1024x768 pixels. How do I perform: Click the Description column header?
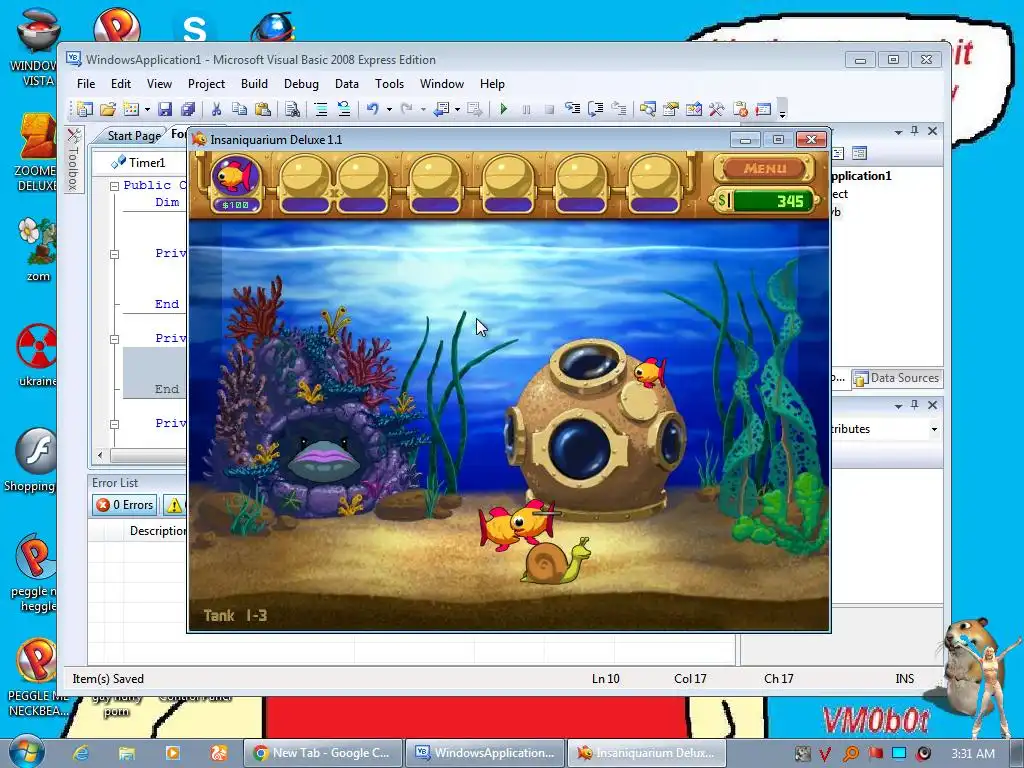click(157, 531)
